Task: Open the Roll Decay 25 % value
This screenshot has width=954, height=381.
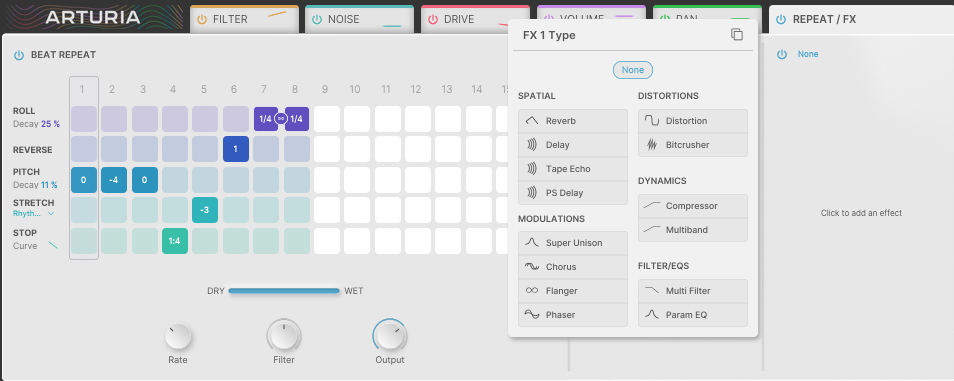Action: coord(50,124)
